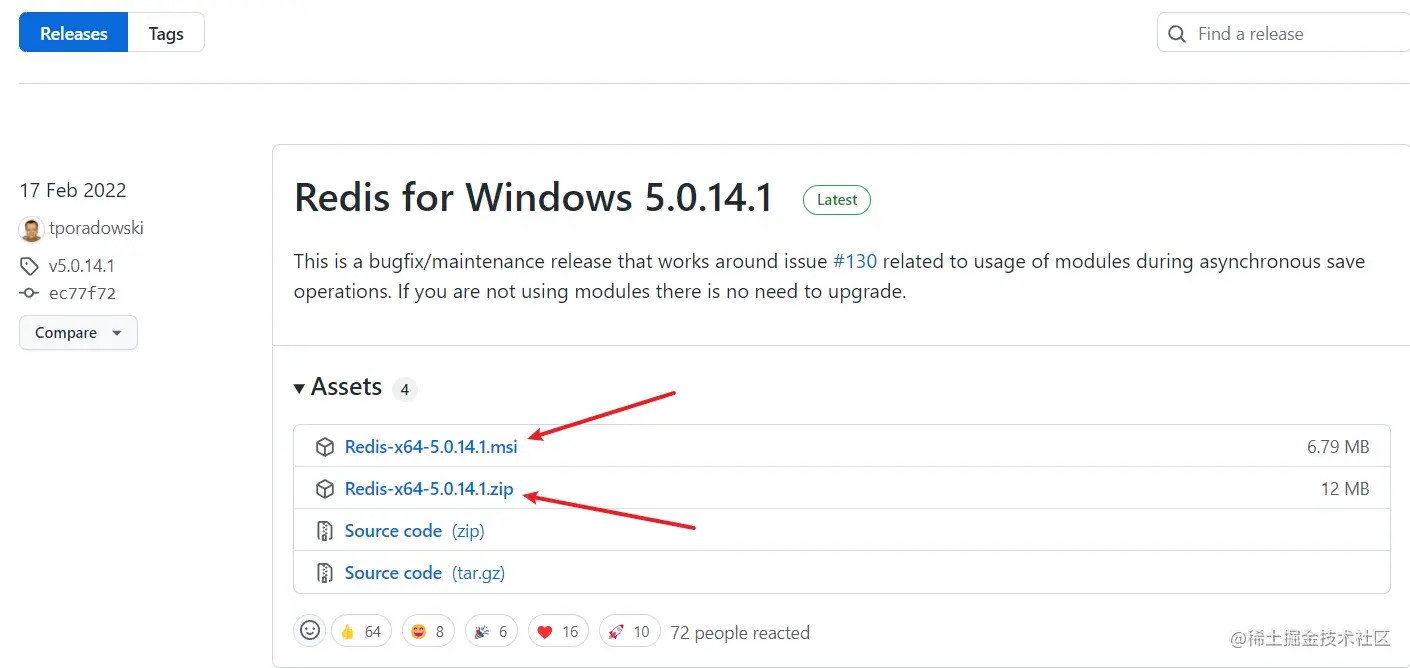Image resolution: width=1410 pixels, height=668 pixels.
Task: Download Redis-x64-5.0.14.1.msi
Action: [431, 447]
